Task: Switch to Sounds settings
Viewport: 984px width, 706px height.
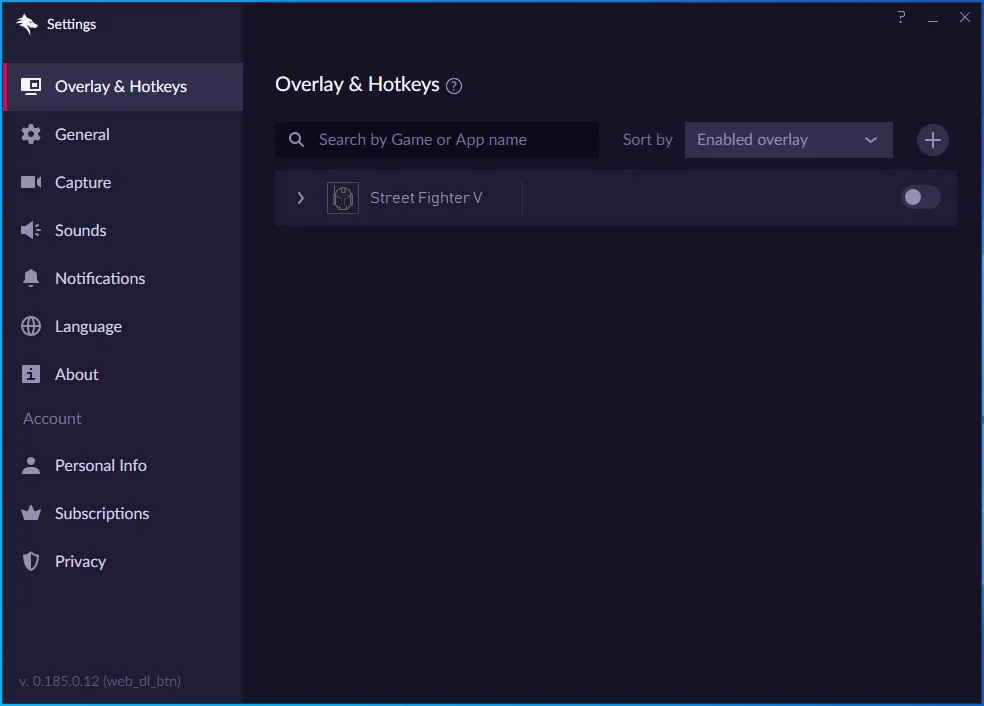Action: [x=123, y=230]
